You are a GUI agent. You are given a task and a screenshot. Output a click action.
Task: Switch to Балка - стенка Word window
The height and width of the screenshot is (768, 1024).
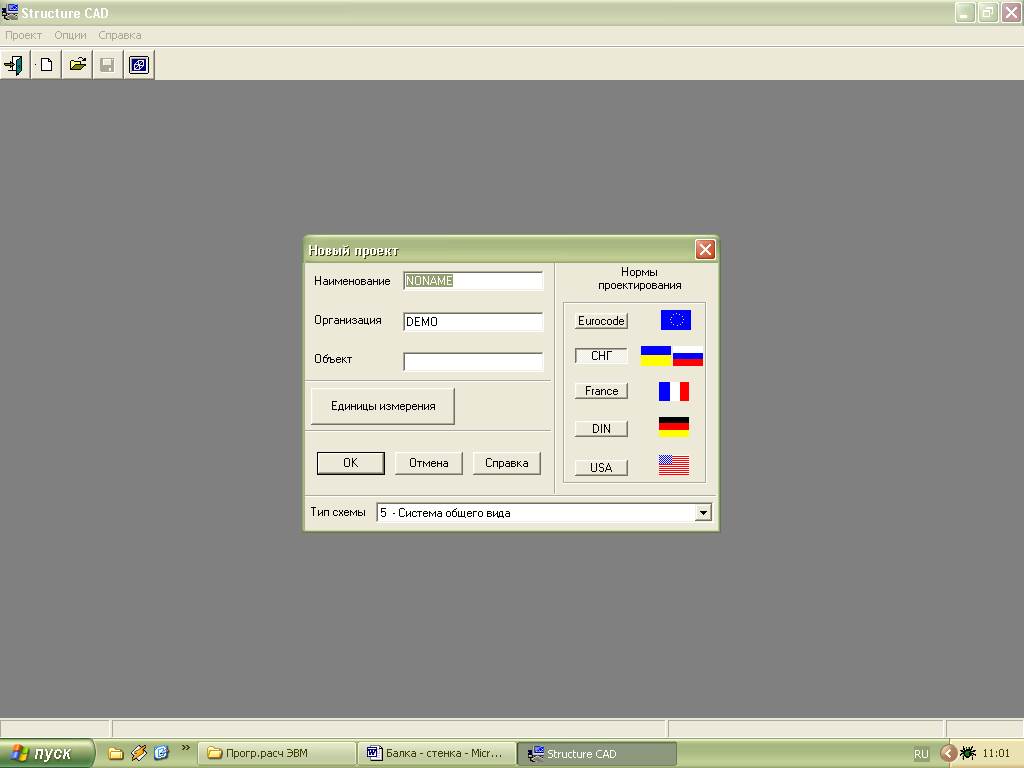pyautogui.click(x=438, y=754)
